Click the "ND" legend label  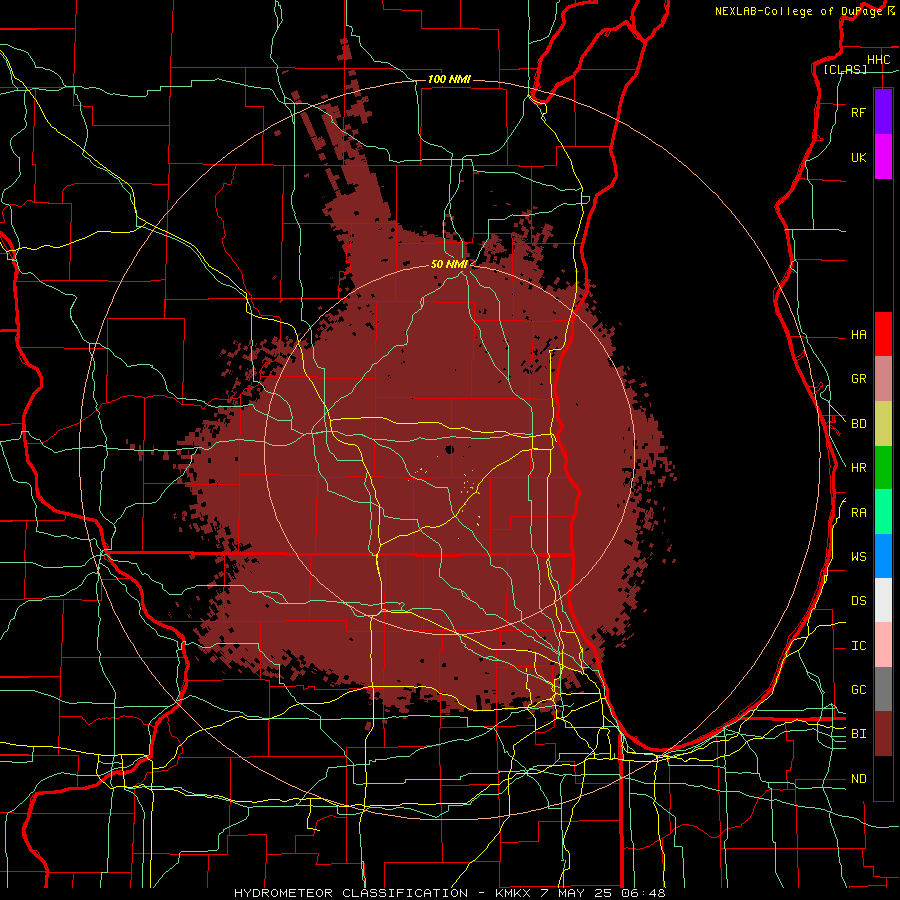858,779
